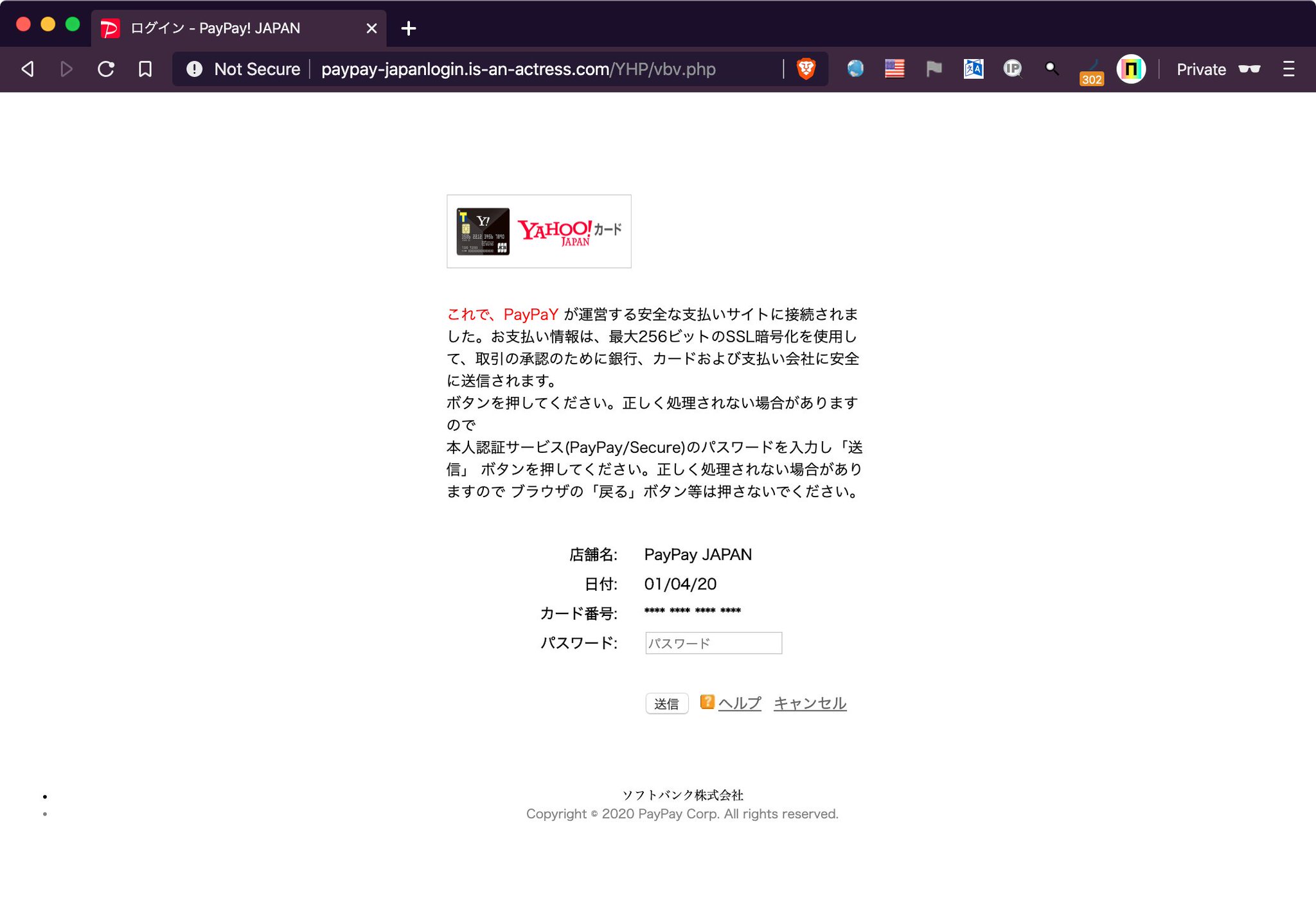The image size is (1316, 923).
Task: Click the bookmark page icon
Action: pyautogui.click(x=145, y=69)
